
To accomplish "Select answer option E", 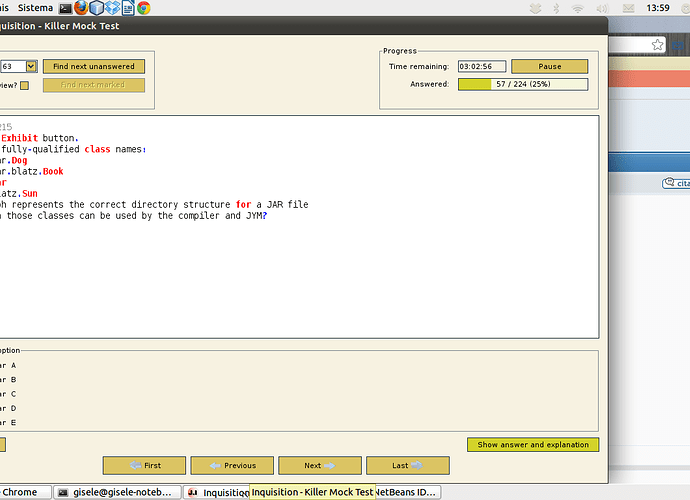I will pos(8,423).
